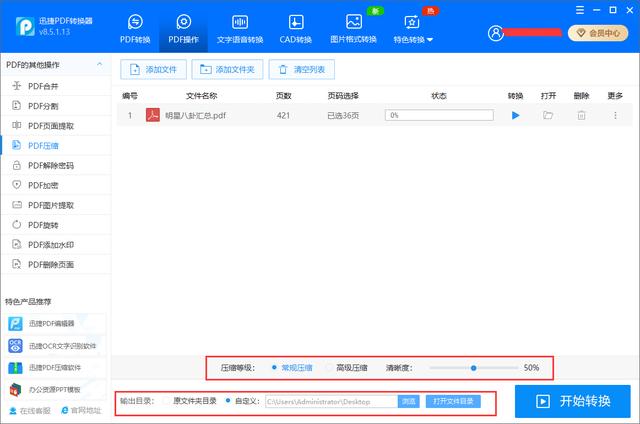Viewport: 640px width, 424px height.
Task: Click the user account avatar icon
Action: point(495,33)
